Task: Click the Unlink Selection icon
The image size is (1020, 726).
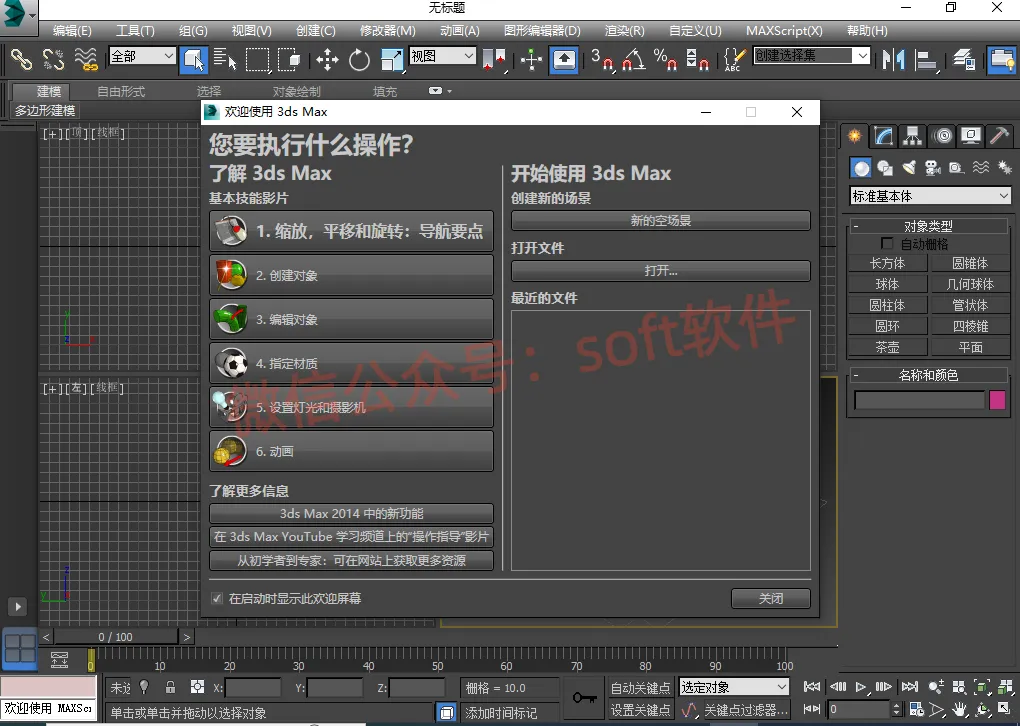Action: pyautogui.click(x=53, y=59)
